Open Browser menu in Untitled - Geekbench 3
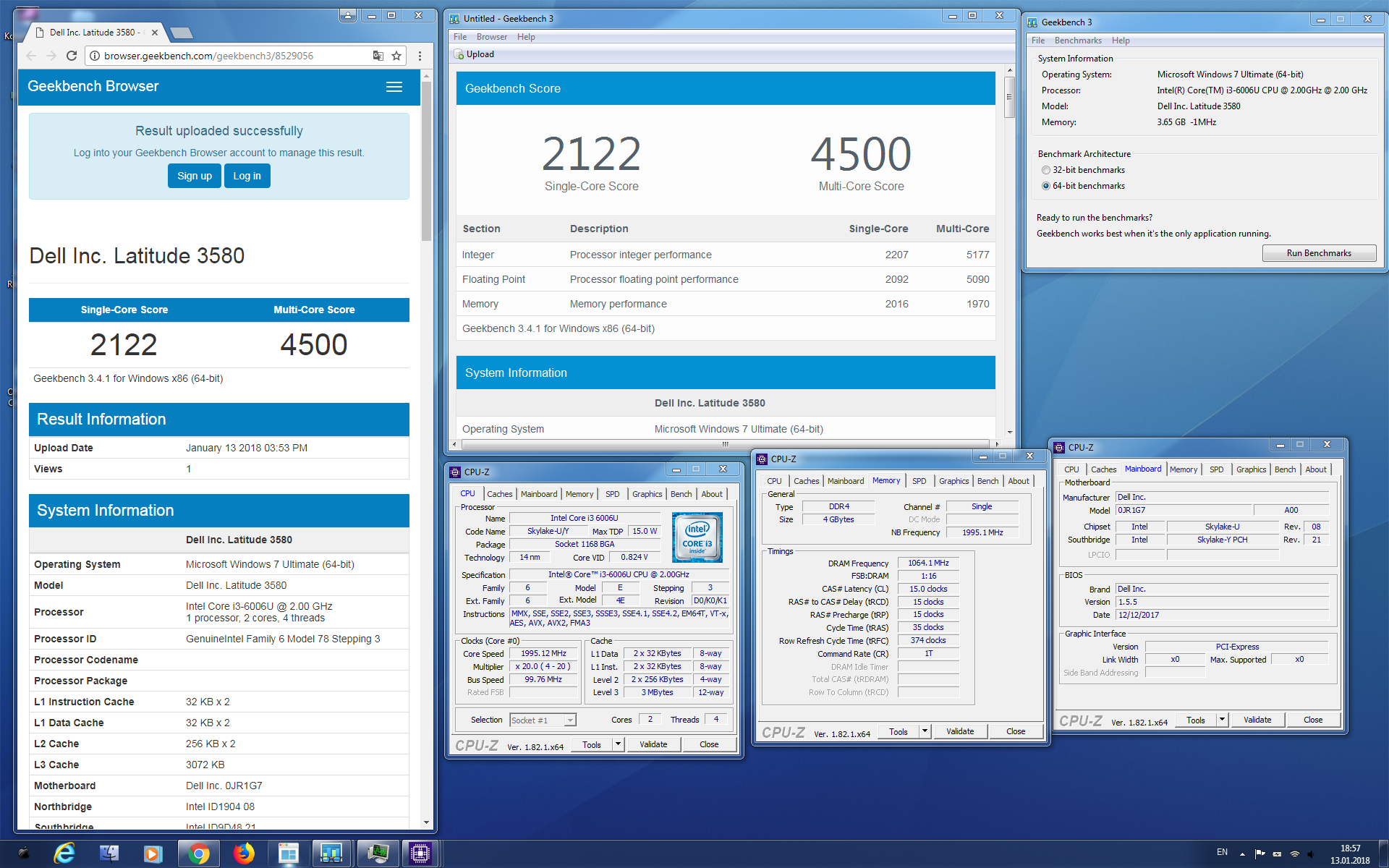The image size is (1389, 868). point(491,37)
